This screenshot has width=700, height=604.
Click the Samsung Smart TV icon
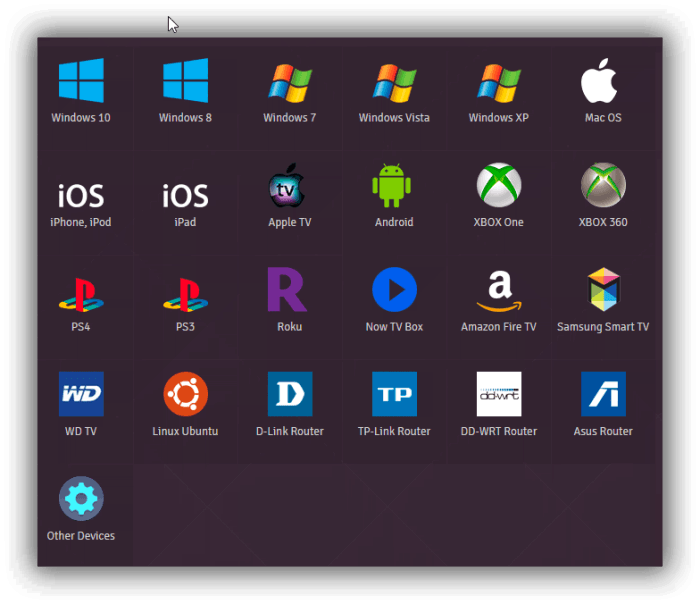tap(603, 291)
